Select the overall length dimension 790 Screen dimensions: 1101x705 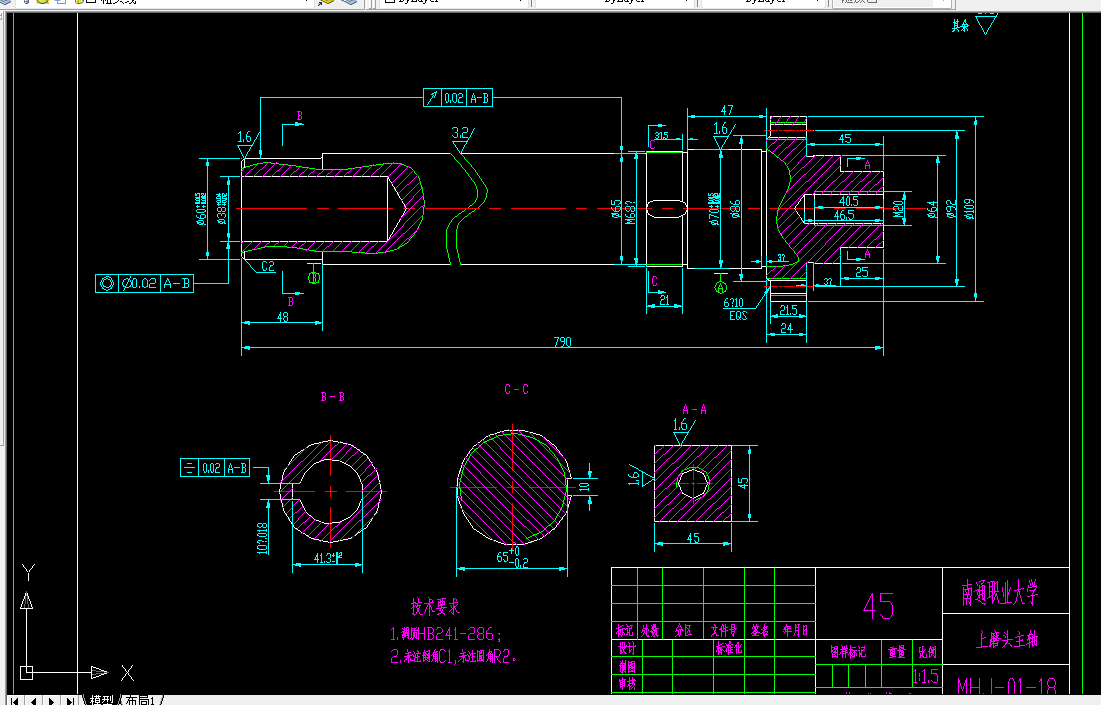(x=562, y=342)
